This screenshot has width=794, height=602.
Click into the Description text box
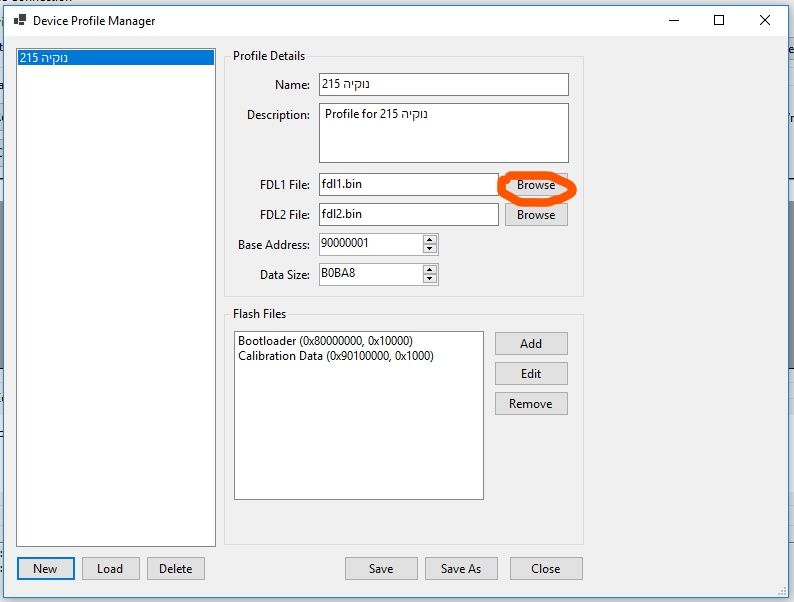point(443,132)
